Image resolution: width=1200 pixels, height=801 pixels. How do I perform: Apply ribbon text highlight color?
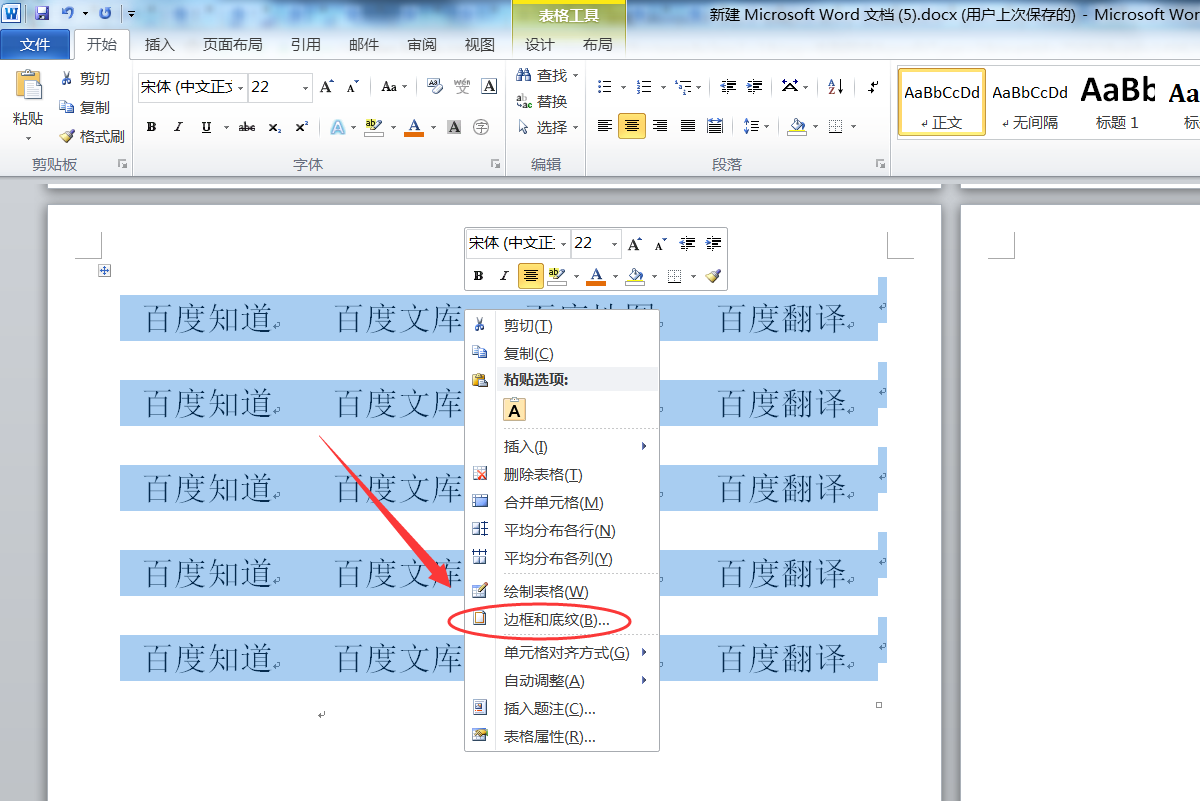[x=374, y=127]
